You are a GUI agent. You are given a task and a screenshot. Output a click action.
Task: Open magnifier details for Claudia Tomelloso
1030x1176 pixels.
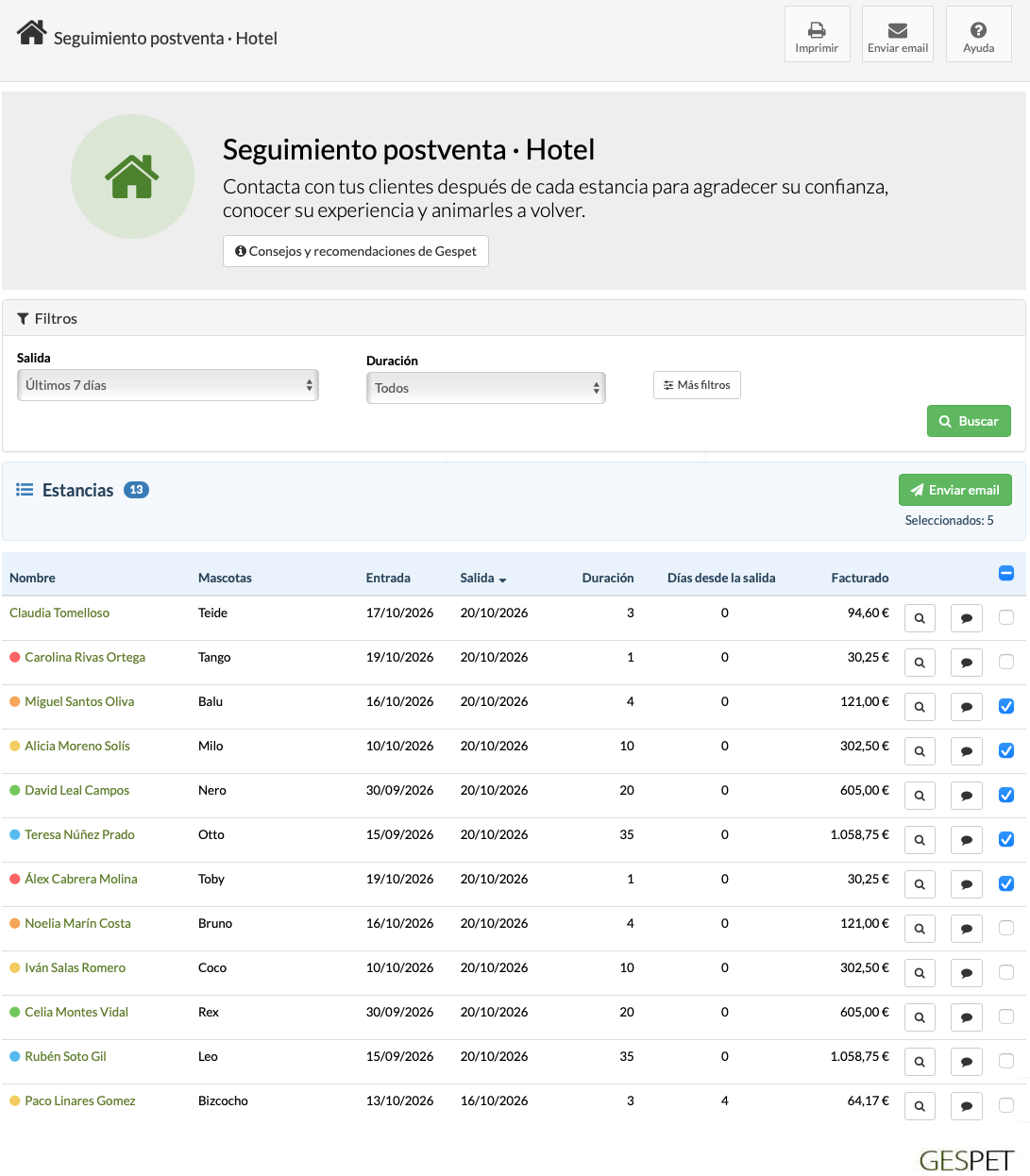tap(920, 618)
